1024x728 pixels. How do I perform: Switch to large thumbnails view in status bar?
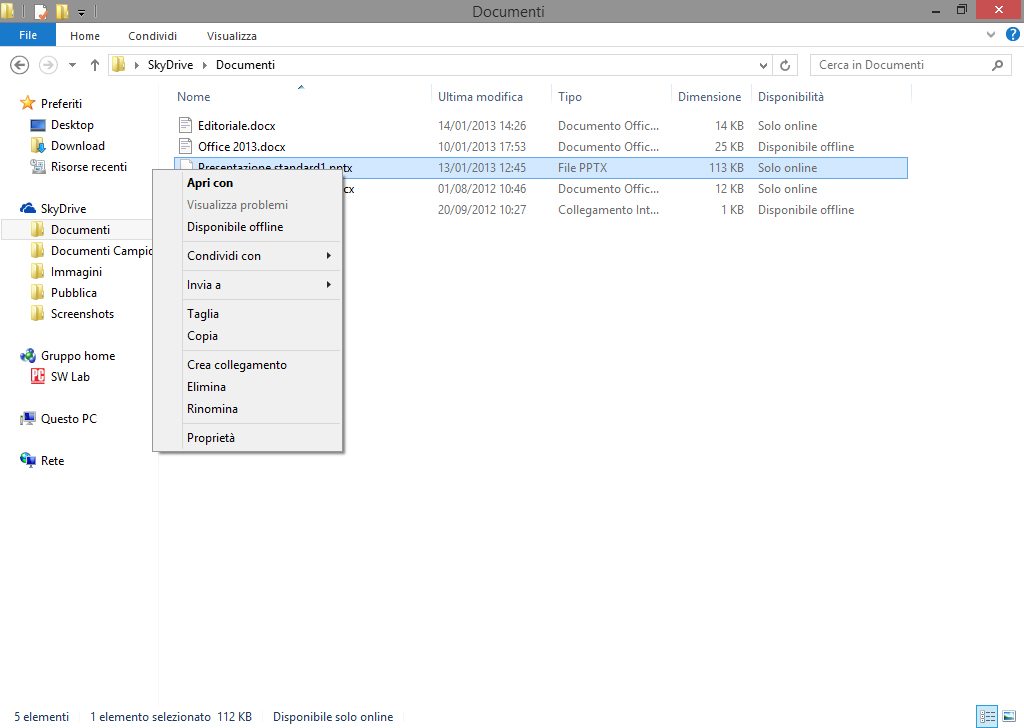[x=1008, y=716]
